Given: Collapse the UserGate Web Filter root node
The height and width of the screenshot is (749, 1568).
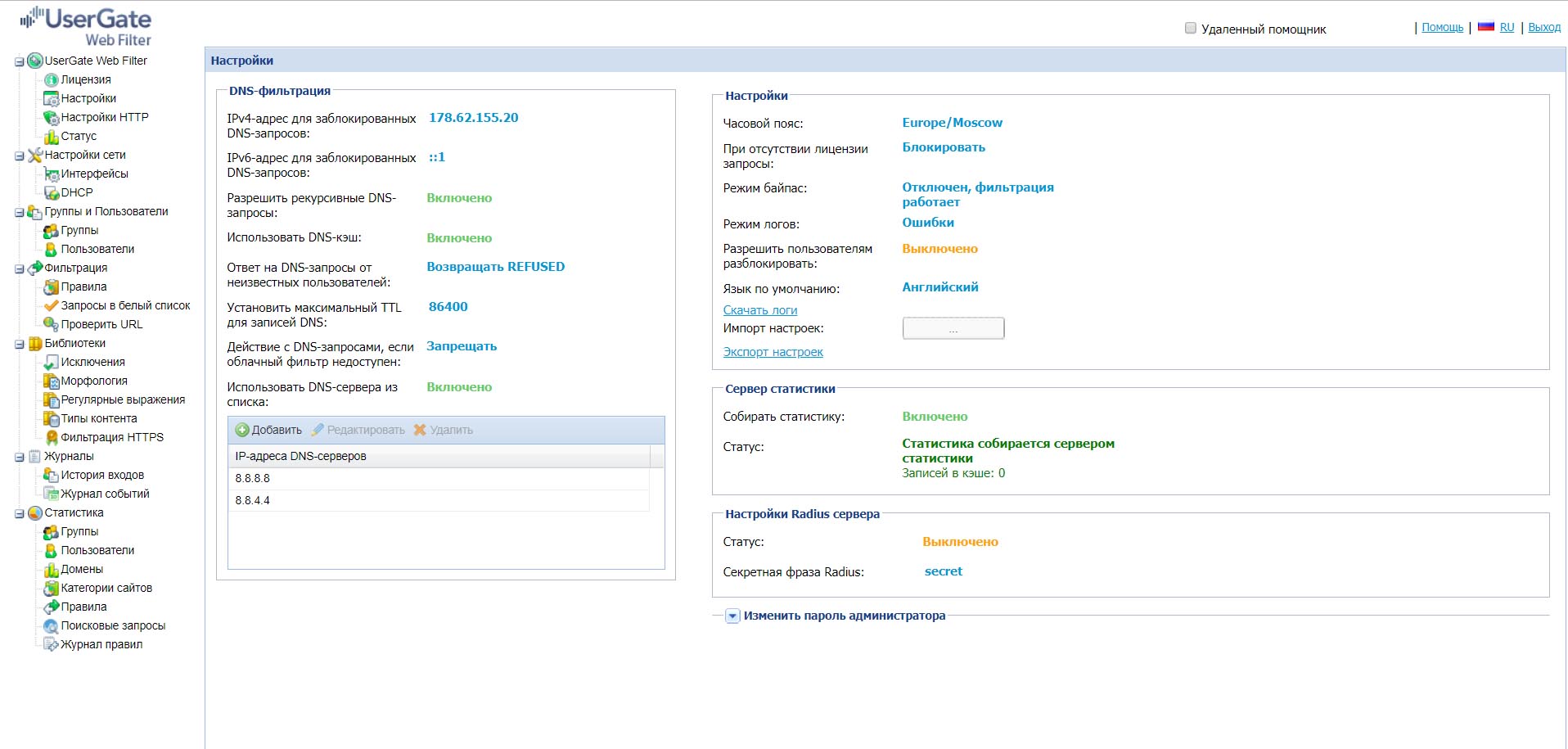Looking at the screenshot, I should pos(19,61).
